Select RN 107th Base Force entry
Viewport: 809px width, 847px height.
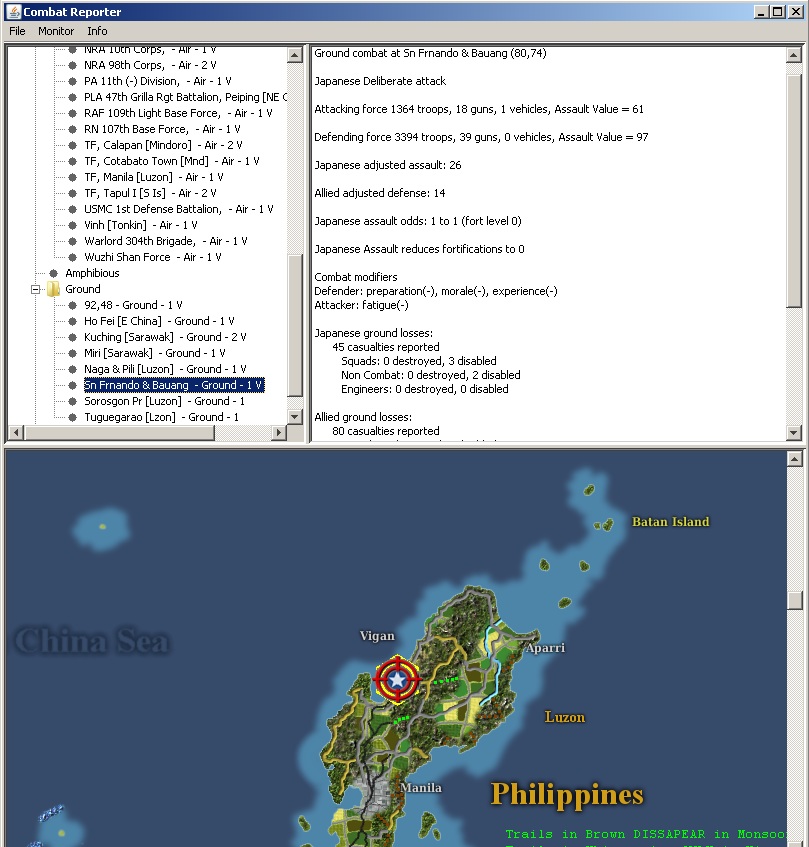pyautogui.click(x=162, y=129)
